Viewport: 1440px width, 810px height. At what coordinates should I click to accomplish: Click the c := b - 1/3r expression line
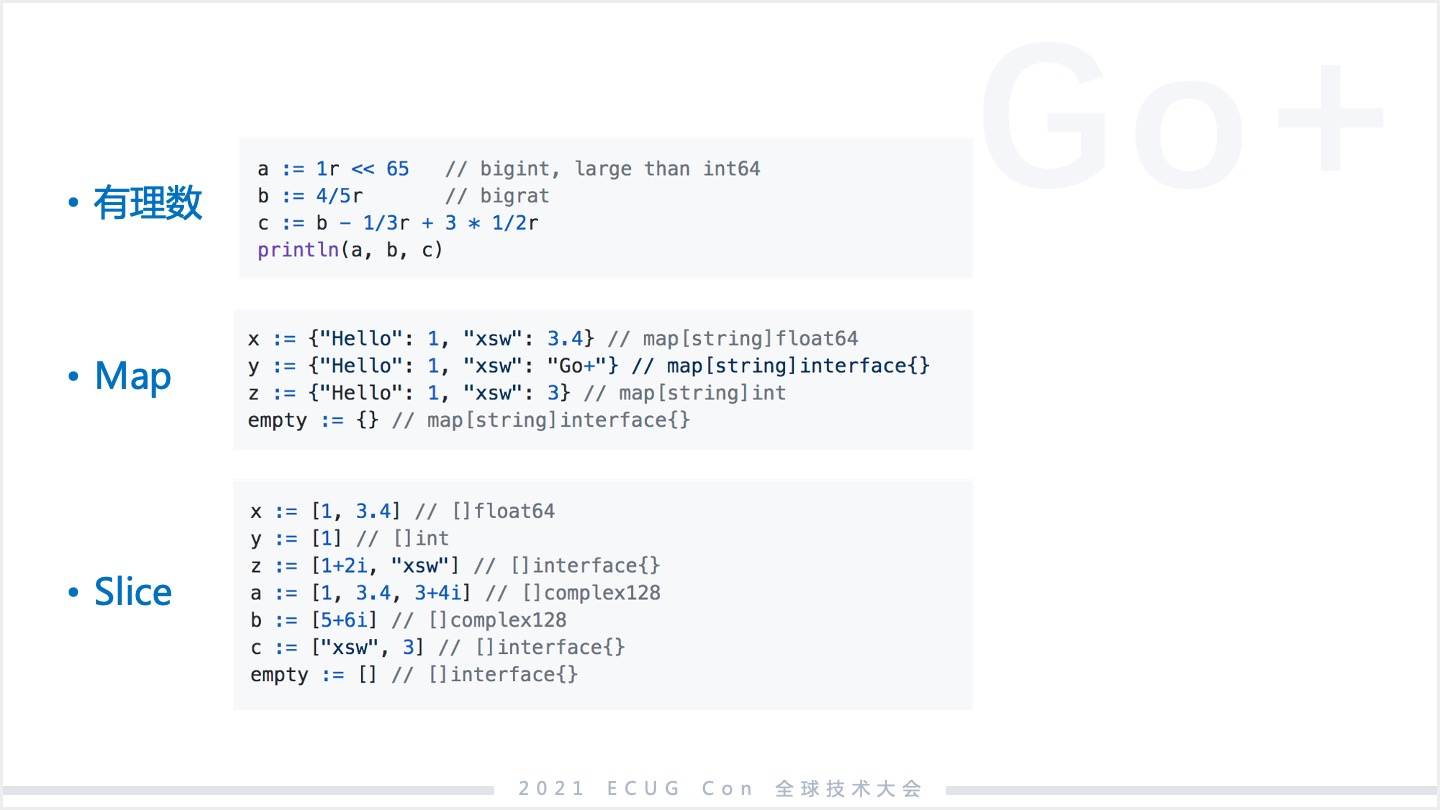point(398,223)
